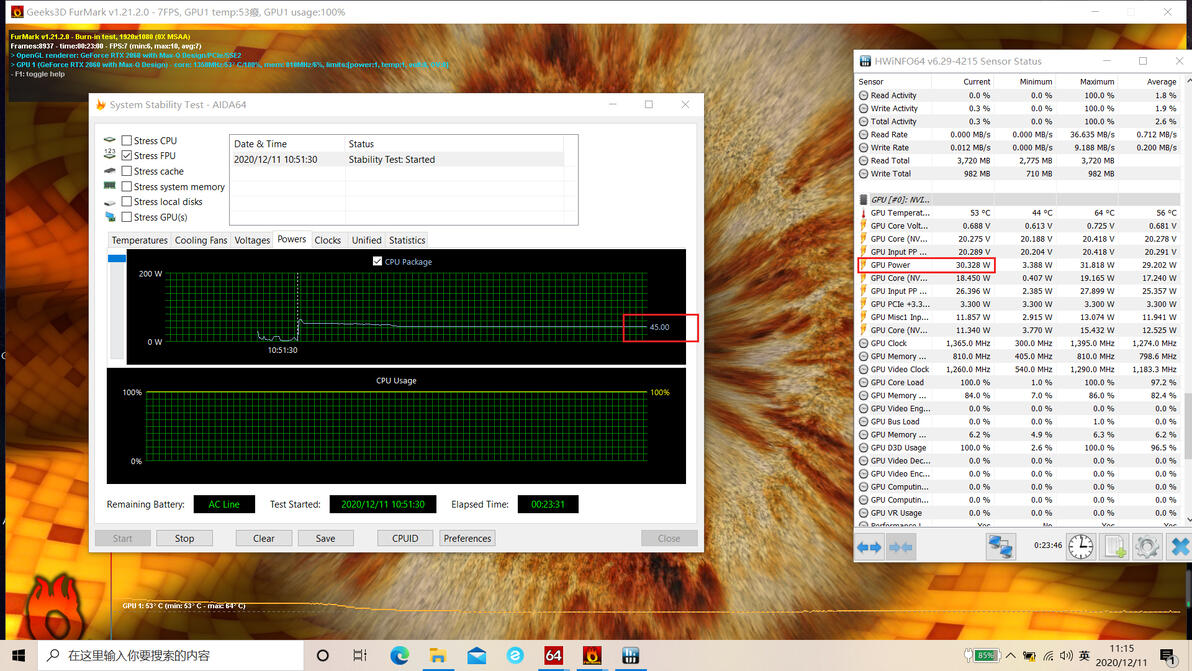Viewport: 1192px width, 671px height.
Task: Open the volume speaker tray icon
Action: [x=1066, y=656]
